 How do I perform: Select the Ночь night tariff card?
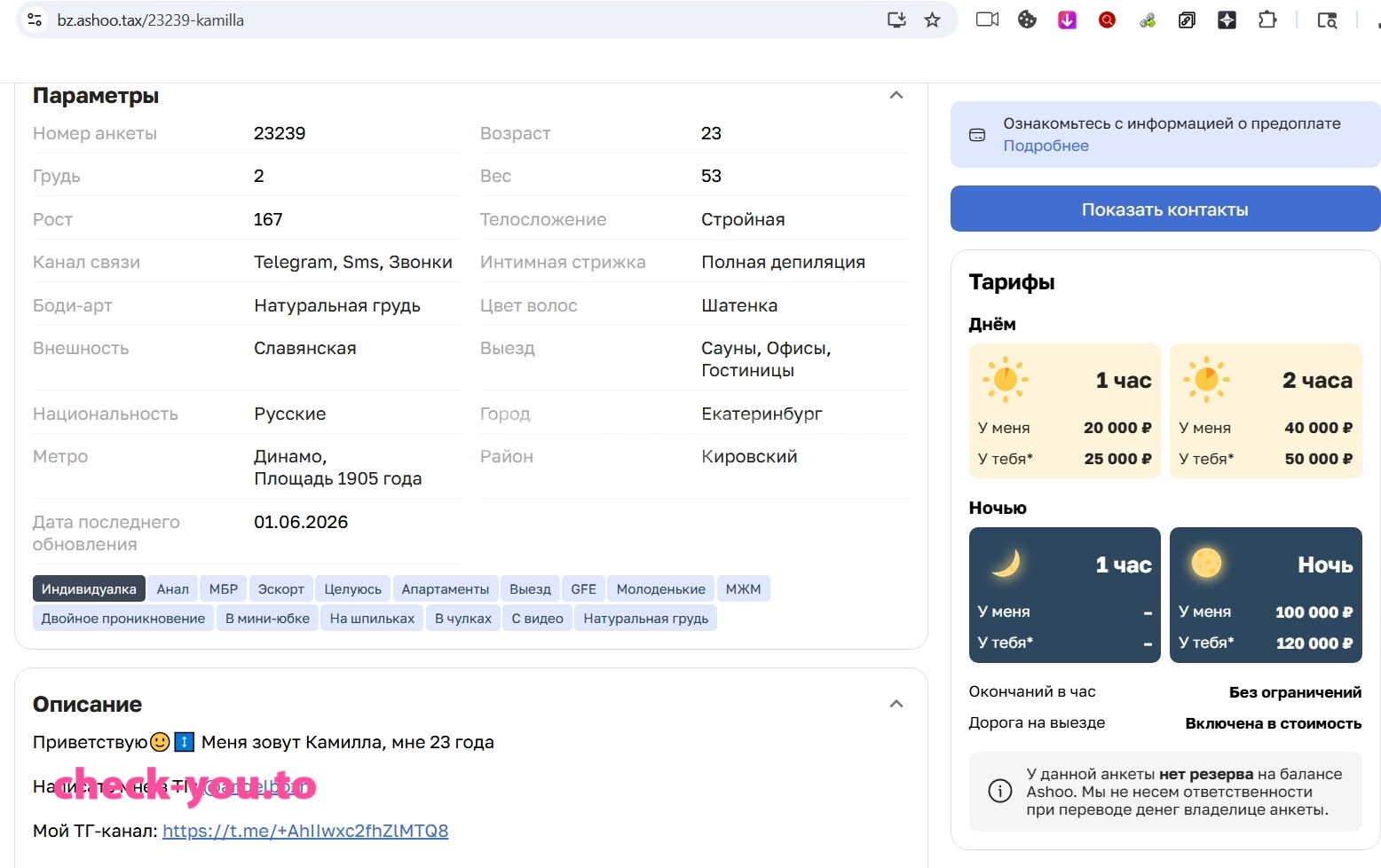tap(1266, 595)
